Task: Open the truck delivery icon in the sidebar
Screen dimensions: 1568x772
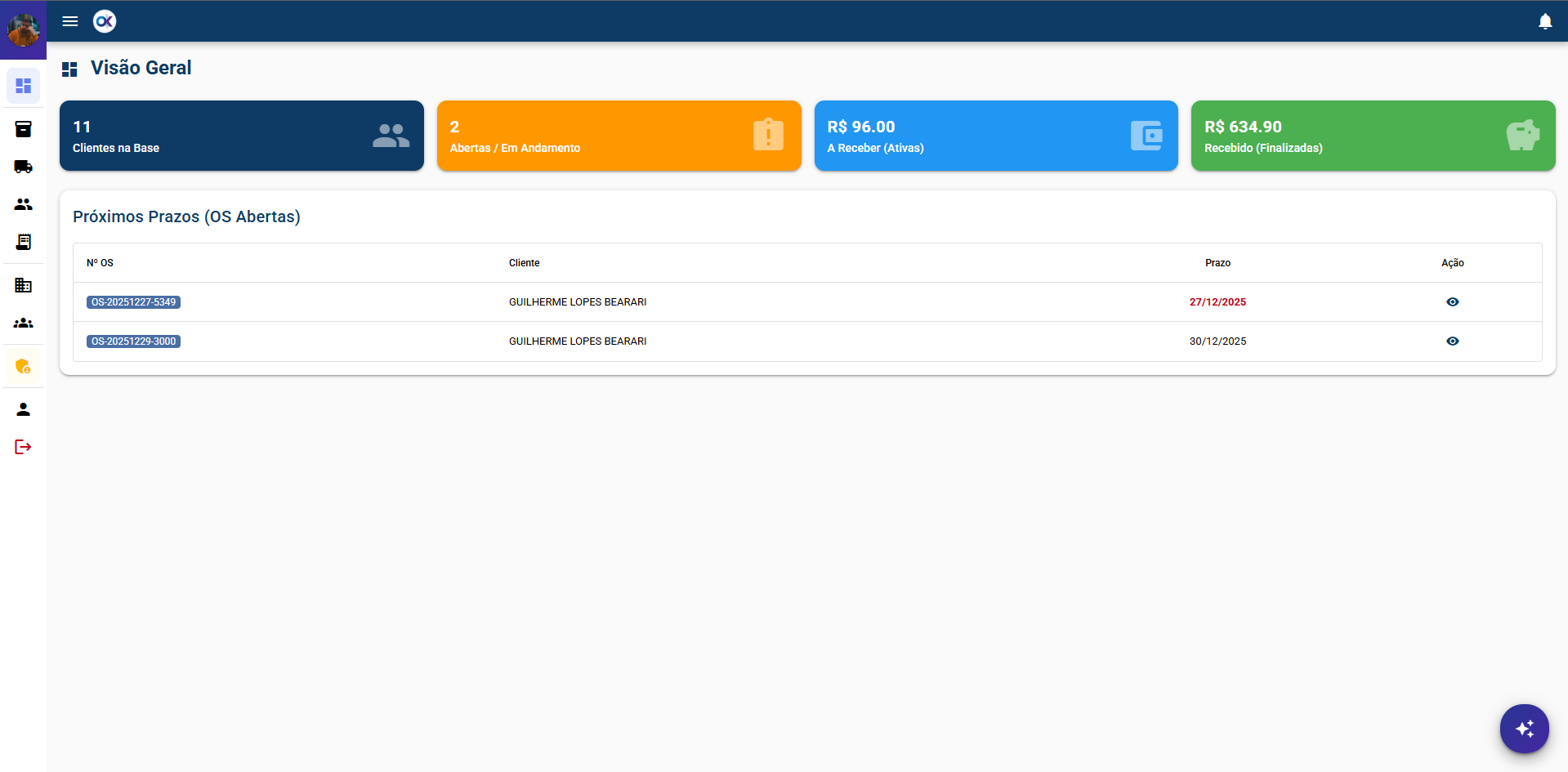Action: coord(23,167)
